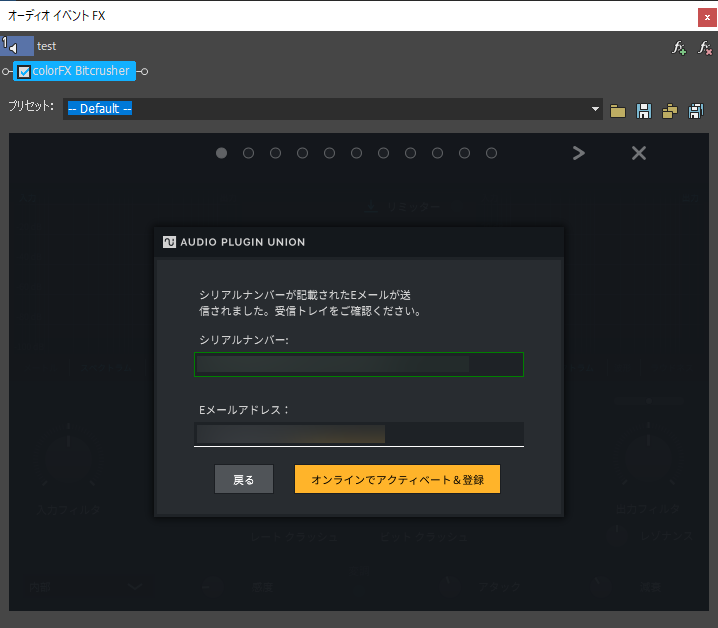Select the fourth tour page dot
The height and width of the screenshot is (628, 718).
(x=303, y=153)
